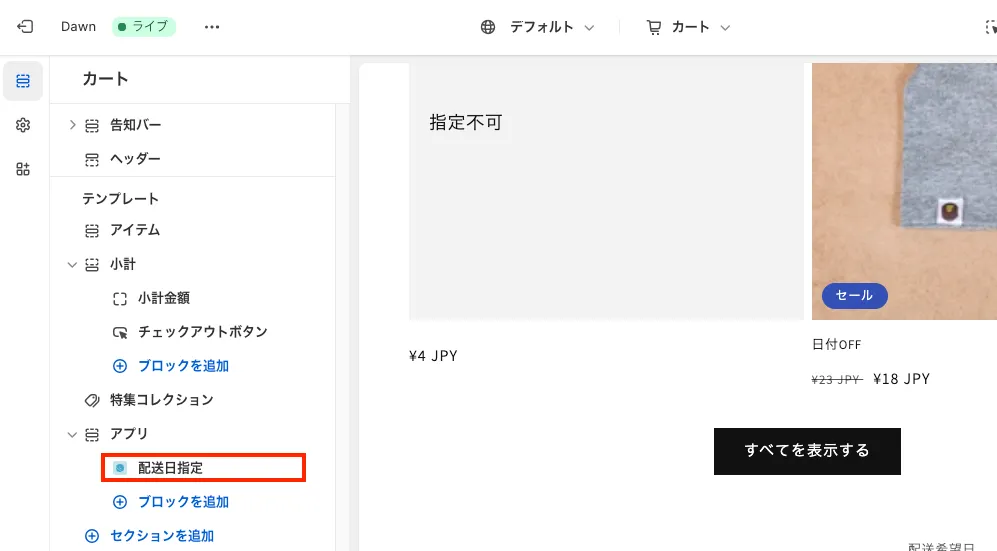The width and height of the screenshot is (997, 551).
Task: Select the ヘッダー section
Action: pos(135,159)
